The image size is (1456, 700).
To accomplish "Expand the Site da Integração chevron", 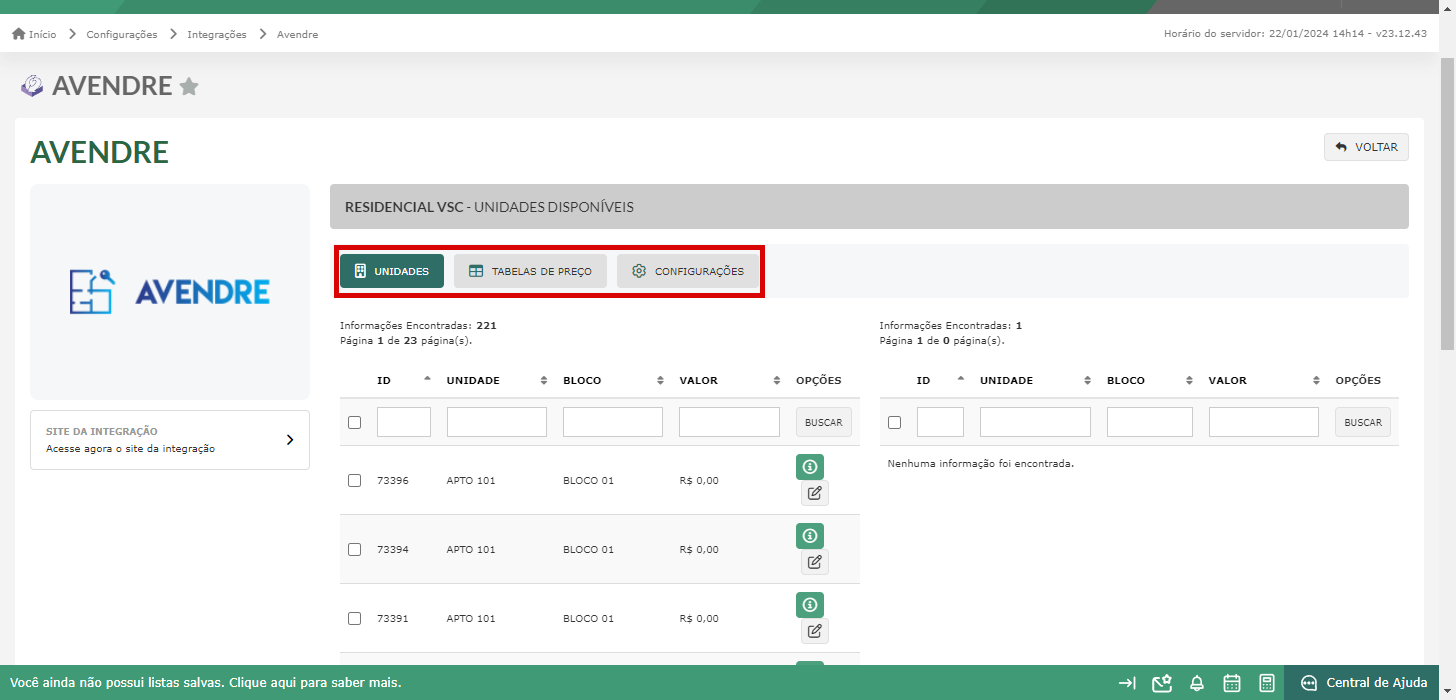I will point(290,439).
